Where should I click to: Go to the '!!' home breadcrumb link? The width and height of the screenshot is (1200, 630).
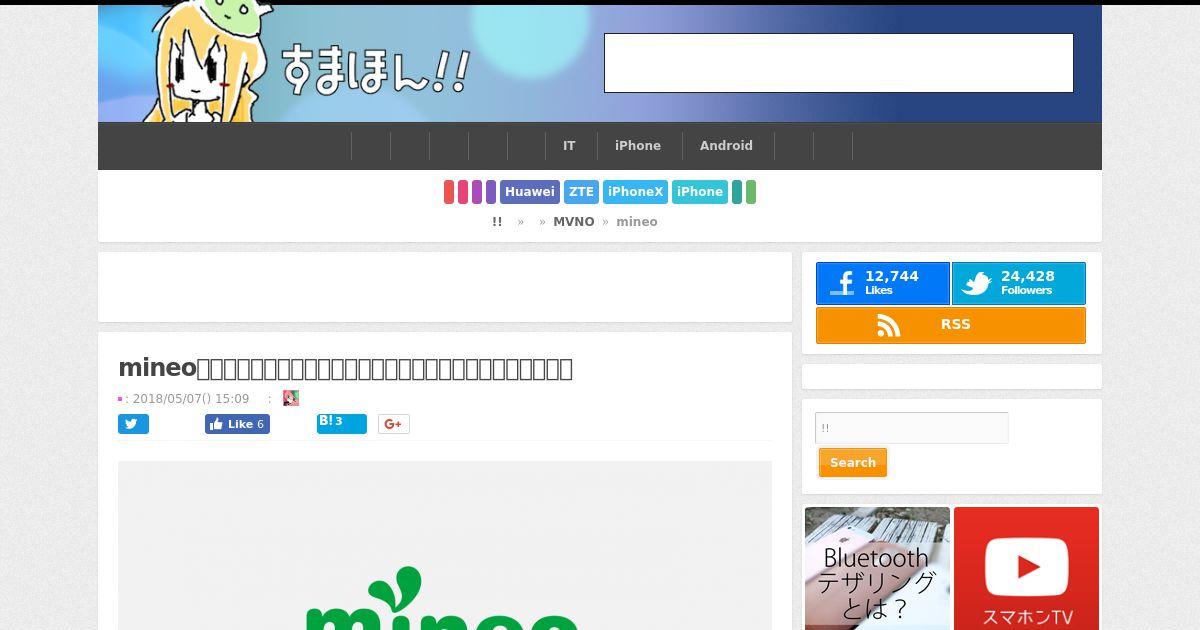(497, 222)
